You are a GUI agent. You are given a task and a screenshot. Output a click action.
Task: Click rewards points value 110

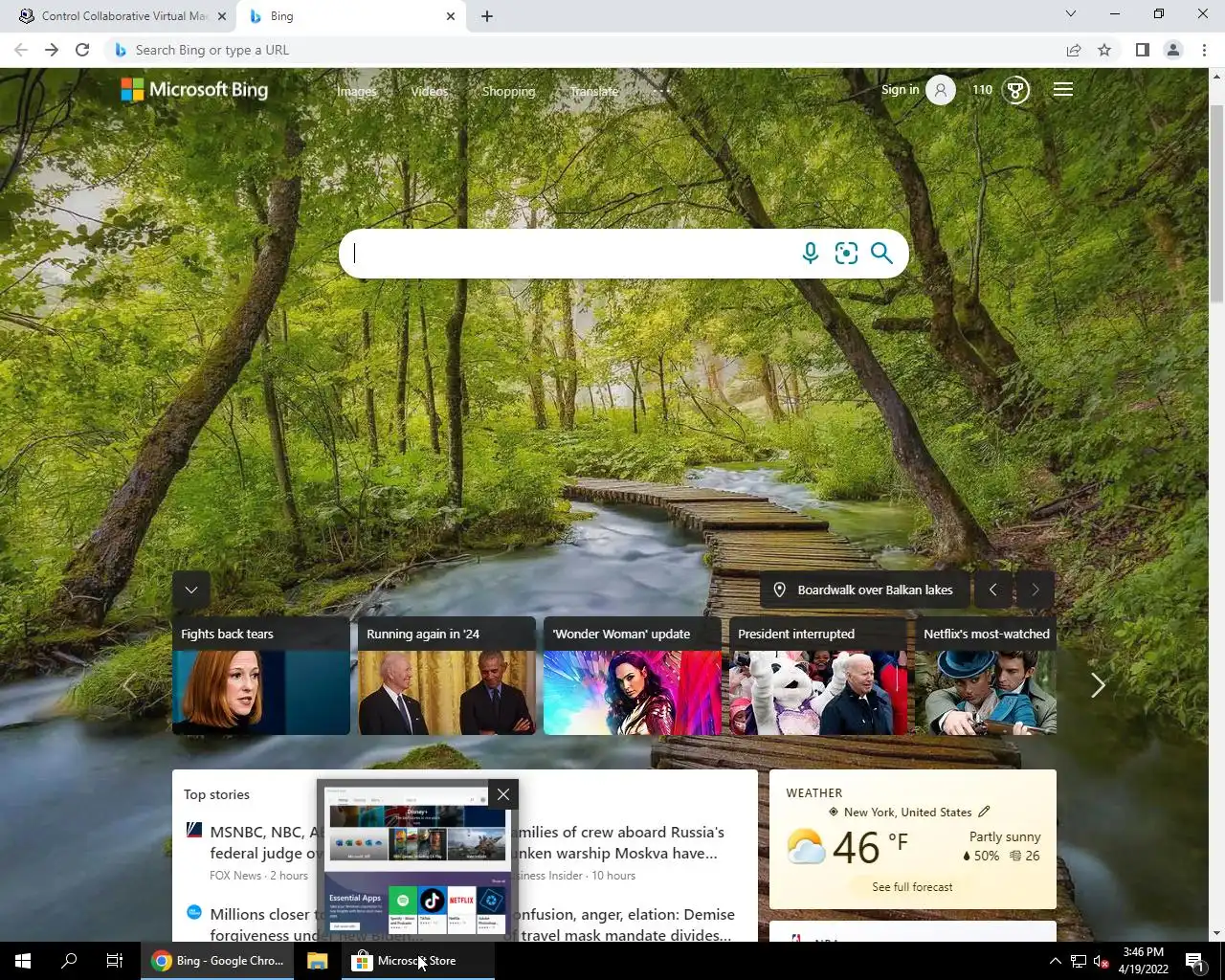(x=982, y=90)
